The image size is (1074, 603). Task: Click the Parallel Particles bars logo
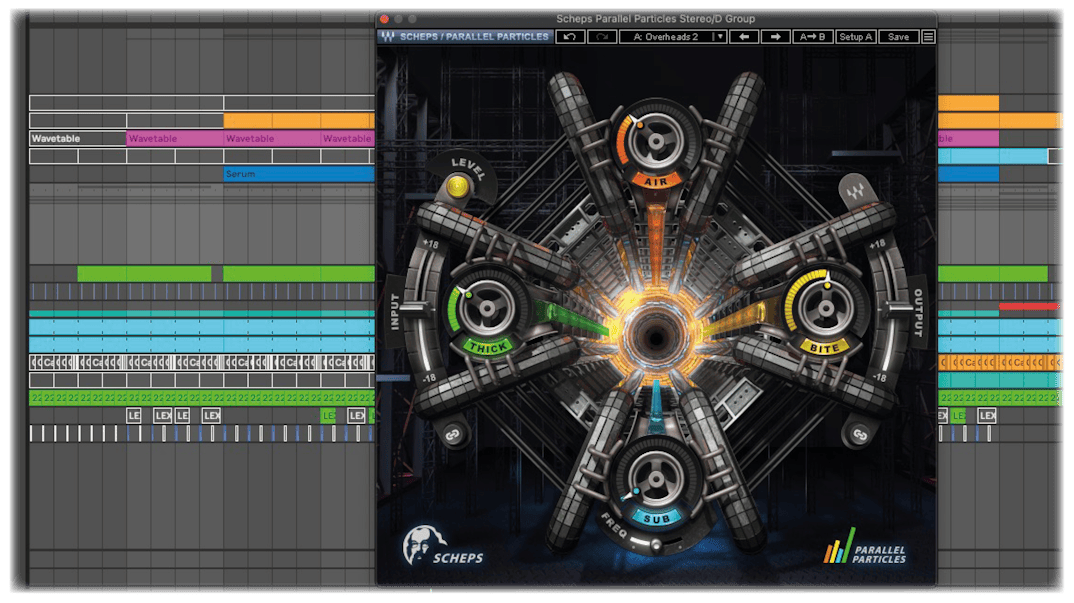tap(840, 546)
